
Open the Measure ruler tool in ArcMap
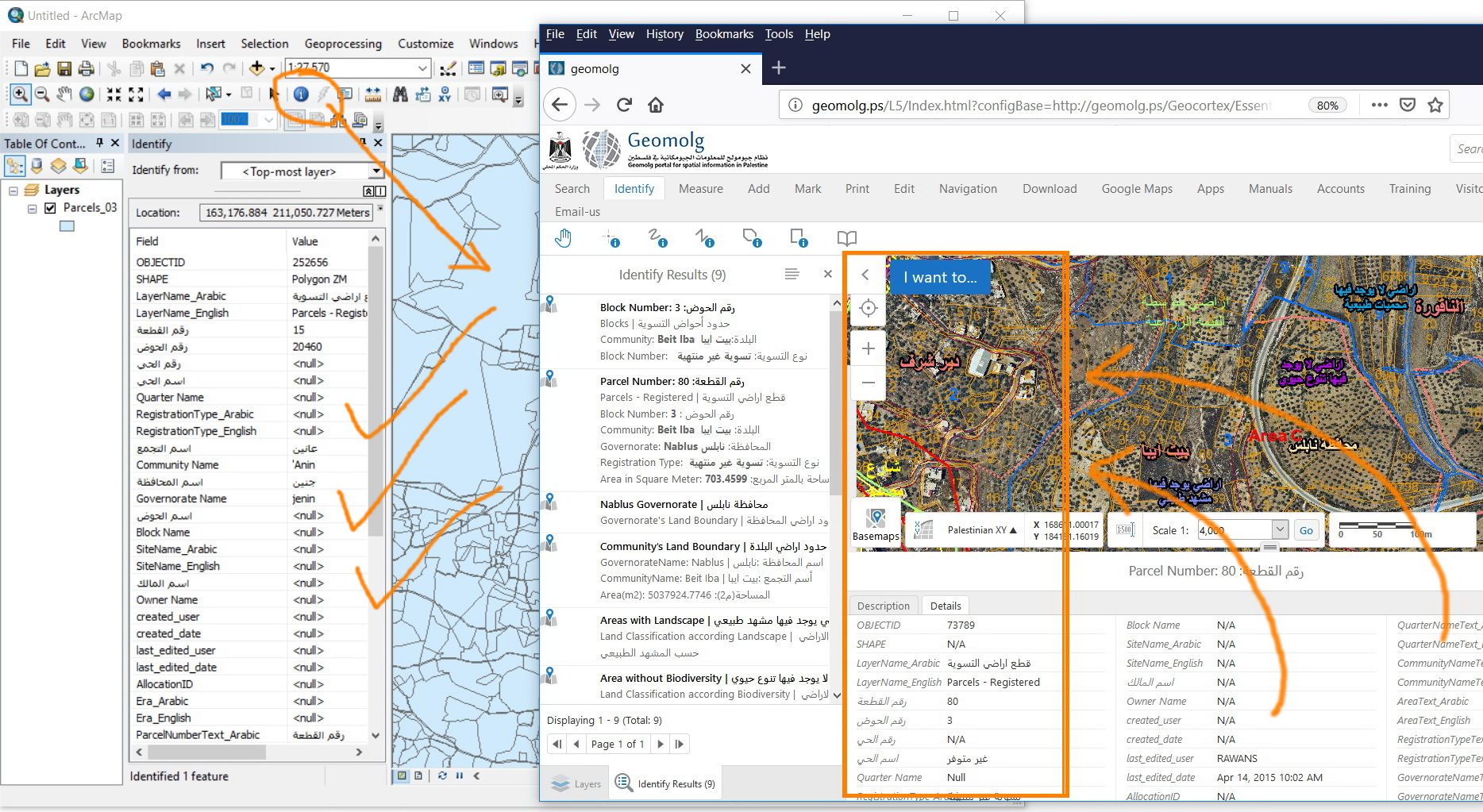pos(372,94)
